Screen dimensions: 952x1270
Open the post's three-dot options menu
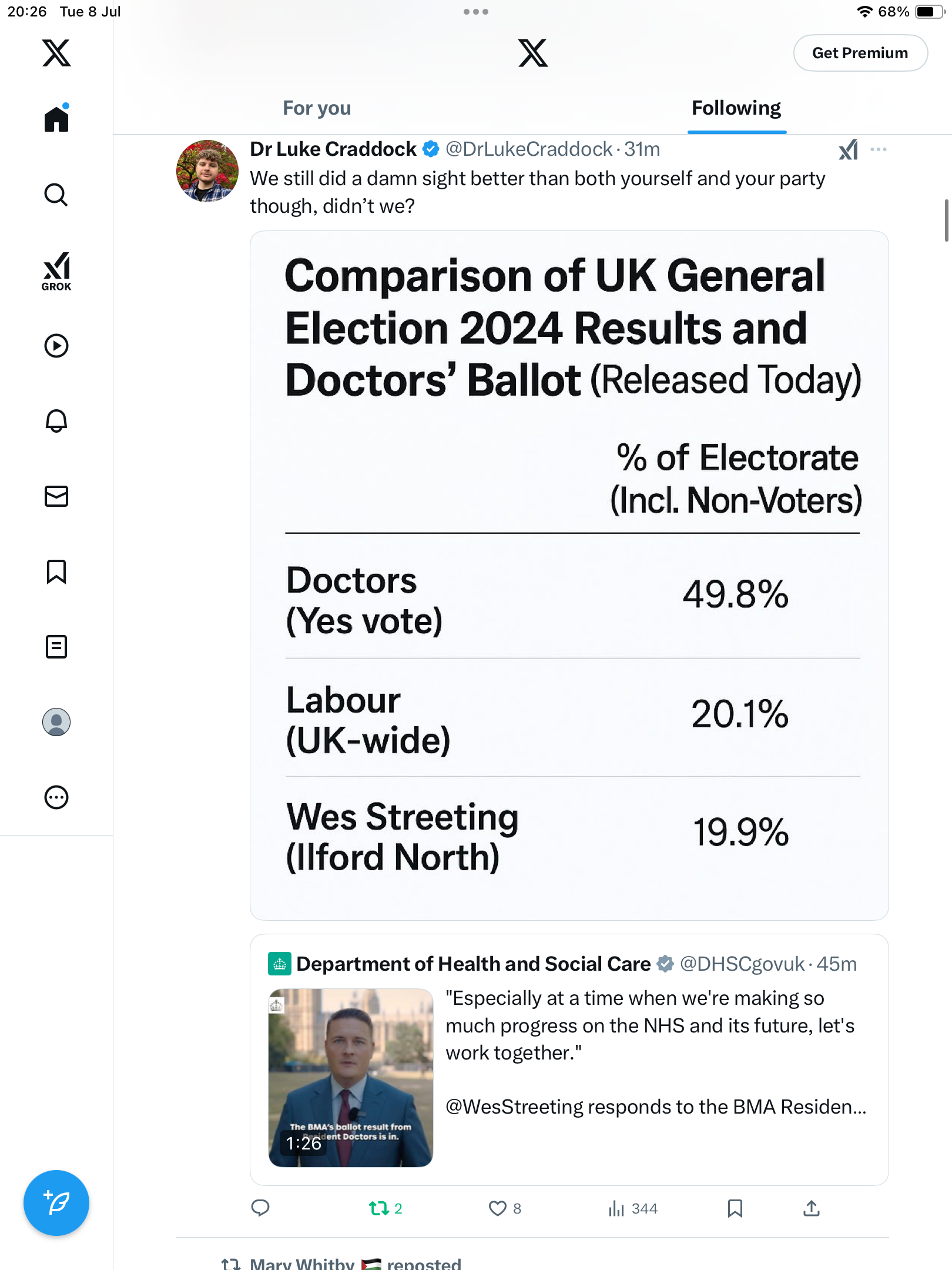879,149
